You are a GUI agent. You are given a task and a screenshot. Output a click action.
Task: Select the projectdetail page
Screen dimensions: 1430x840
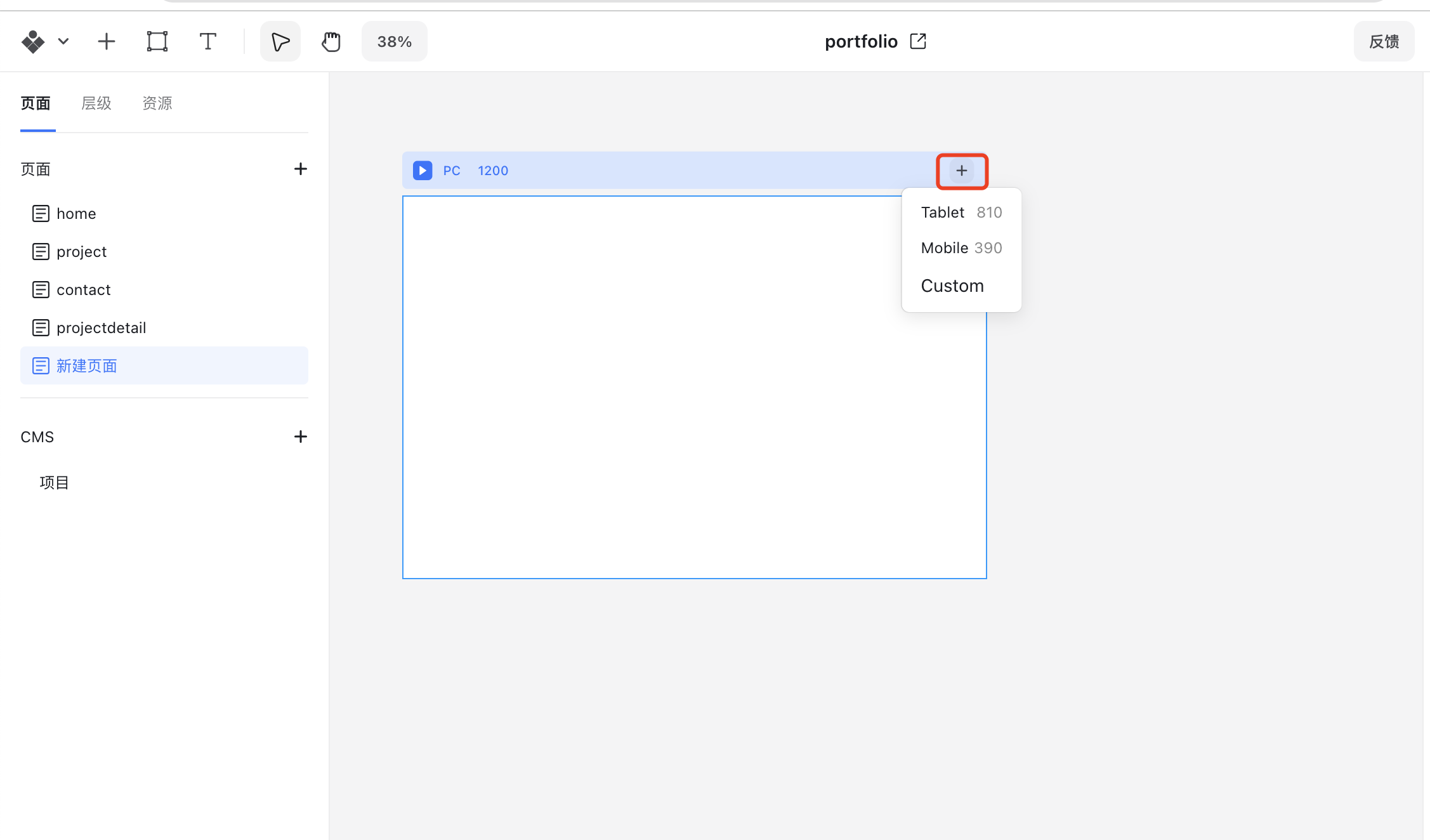101,328
